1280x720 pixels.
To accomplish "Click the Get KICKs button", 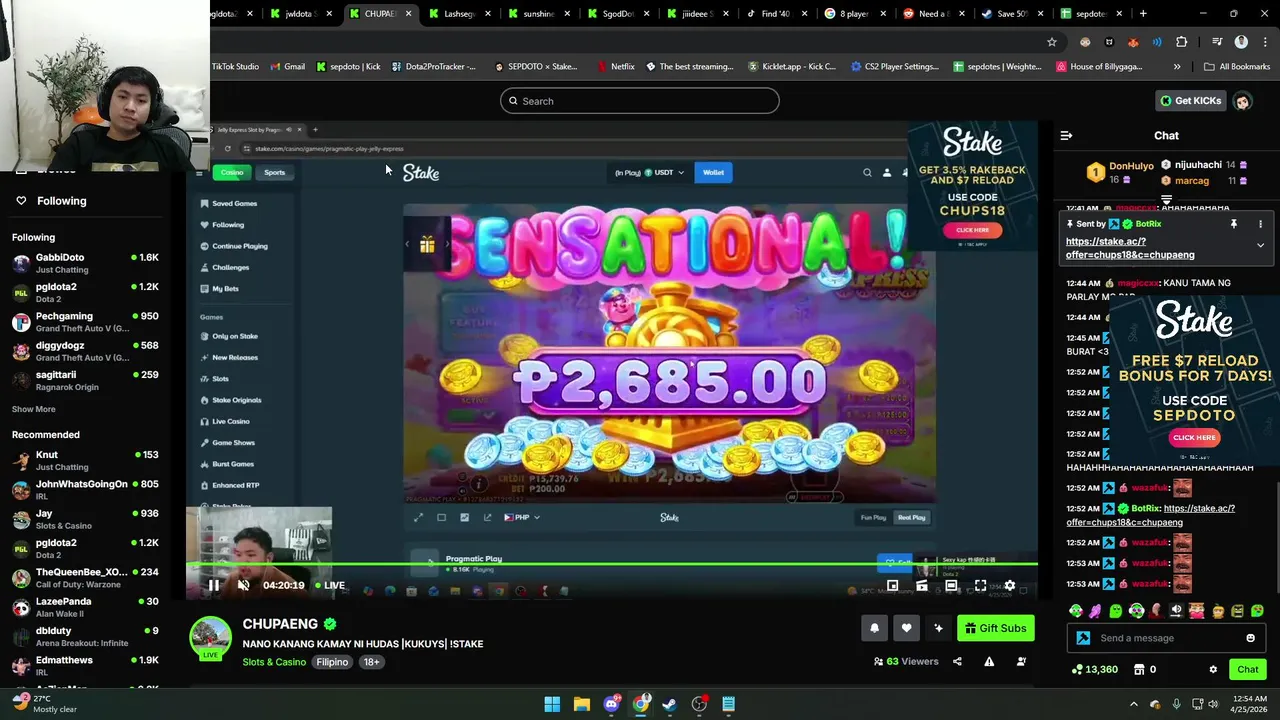I will click(1191, 101).
